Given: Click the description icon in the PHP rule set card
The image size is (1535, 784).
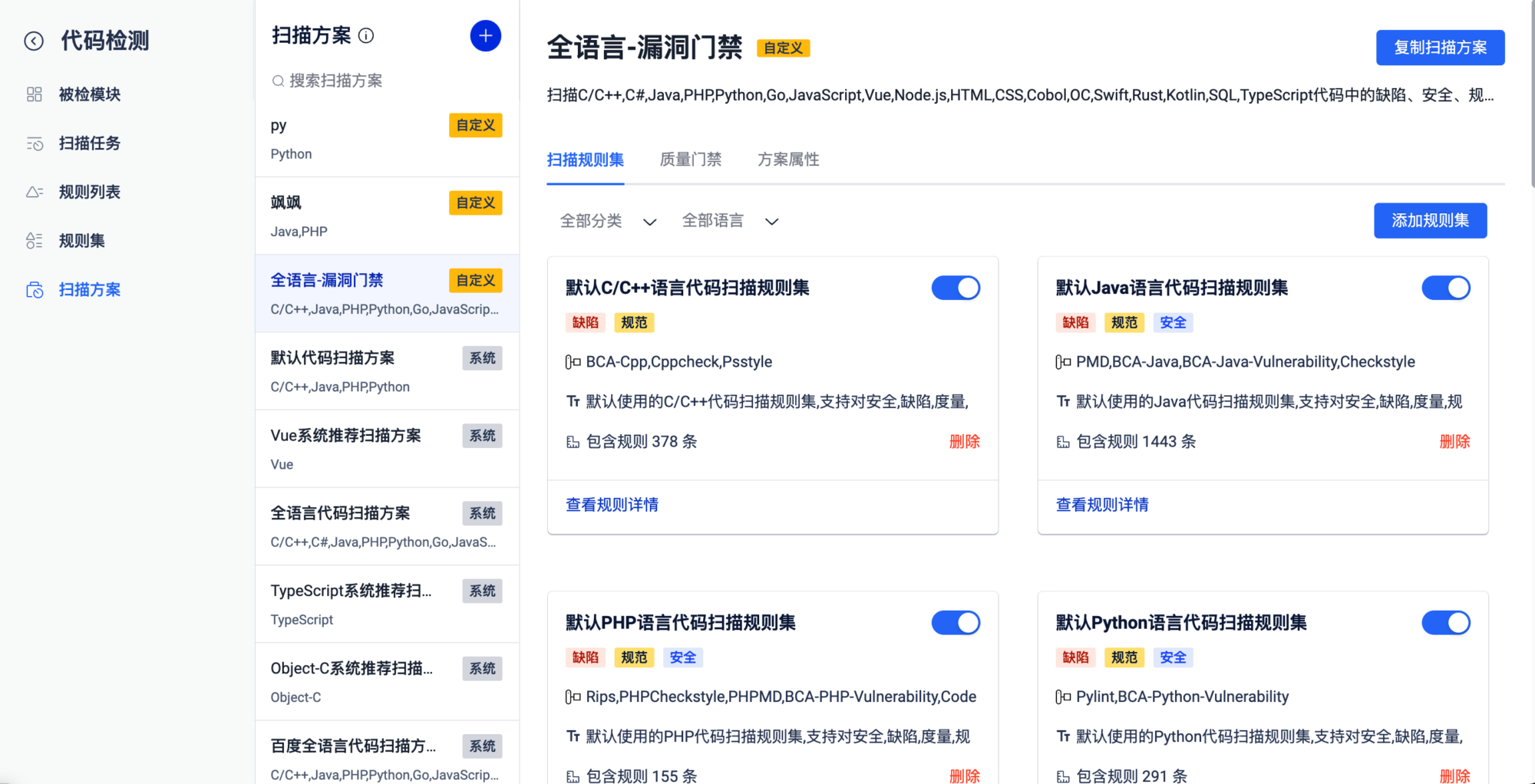Looking at the screenshot, I should pos(573,736).
